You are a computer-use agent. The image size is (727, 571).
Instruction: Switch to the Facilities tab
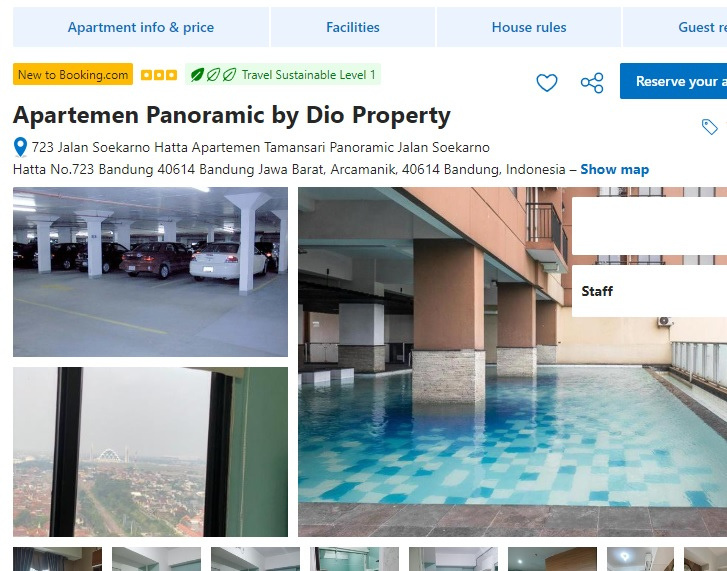(x=353, y=27)
